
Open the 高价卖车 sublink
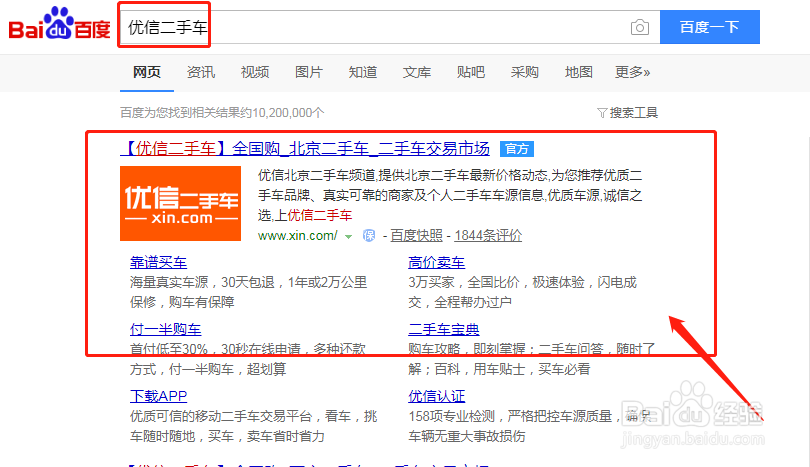point(437,262)
